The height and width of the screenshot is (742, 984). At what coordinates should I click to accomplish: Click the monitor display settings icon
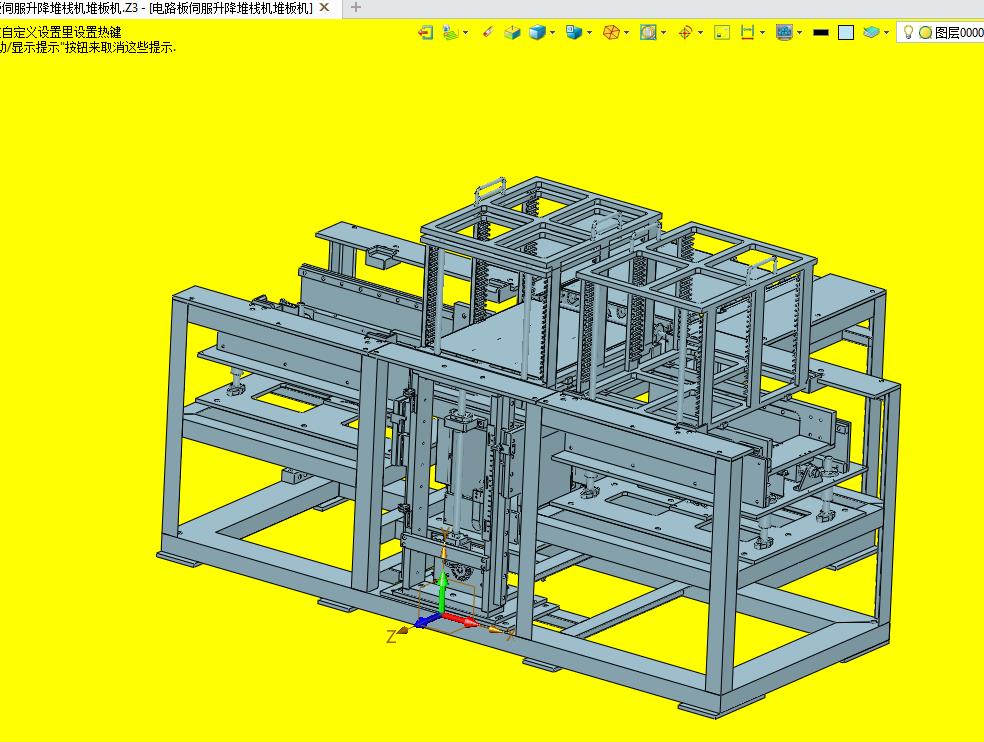[784, 33]
